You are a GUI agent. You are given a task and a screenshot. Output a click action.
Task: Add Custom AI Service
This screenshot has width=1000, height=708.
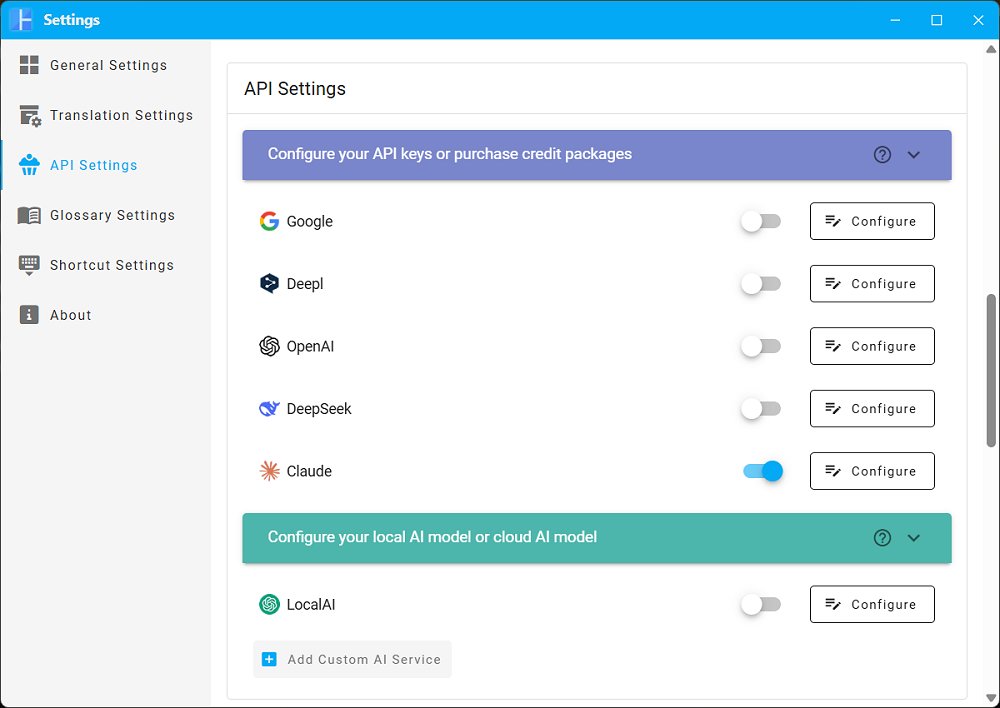coord(352,660)
